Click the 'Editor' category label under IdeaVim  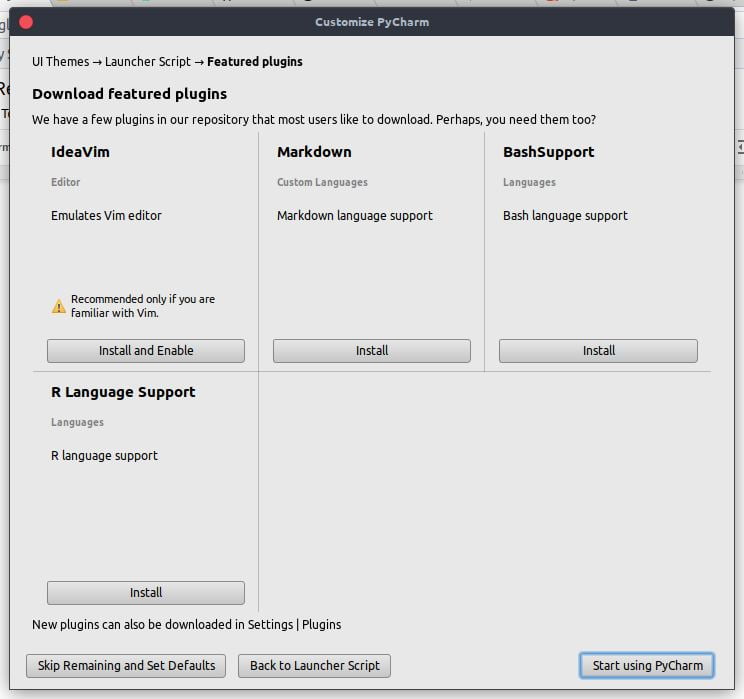point(65,182)
